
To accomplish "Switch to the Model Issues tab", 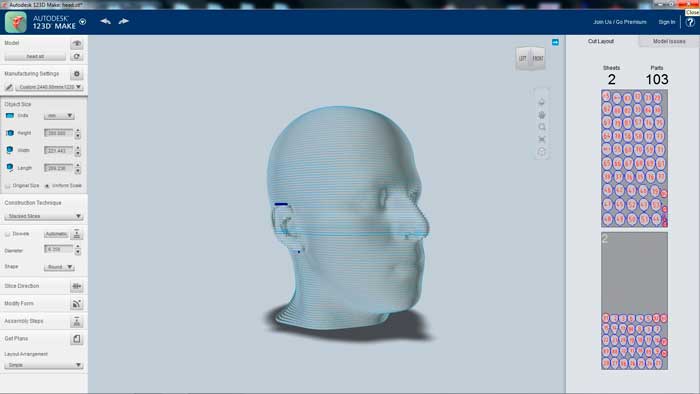I will pos(669,41).
